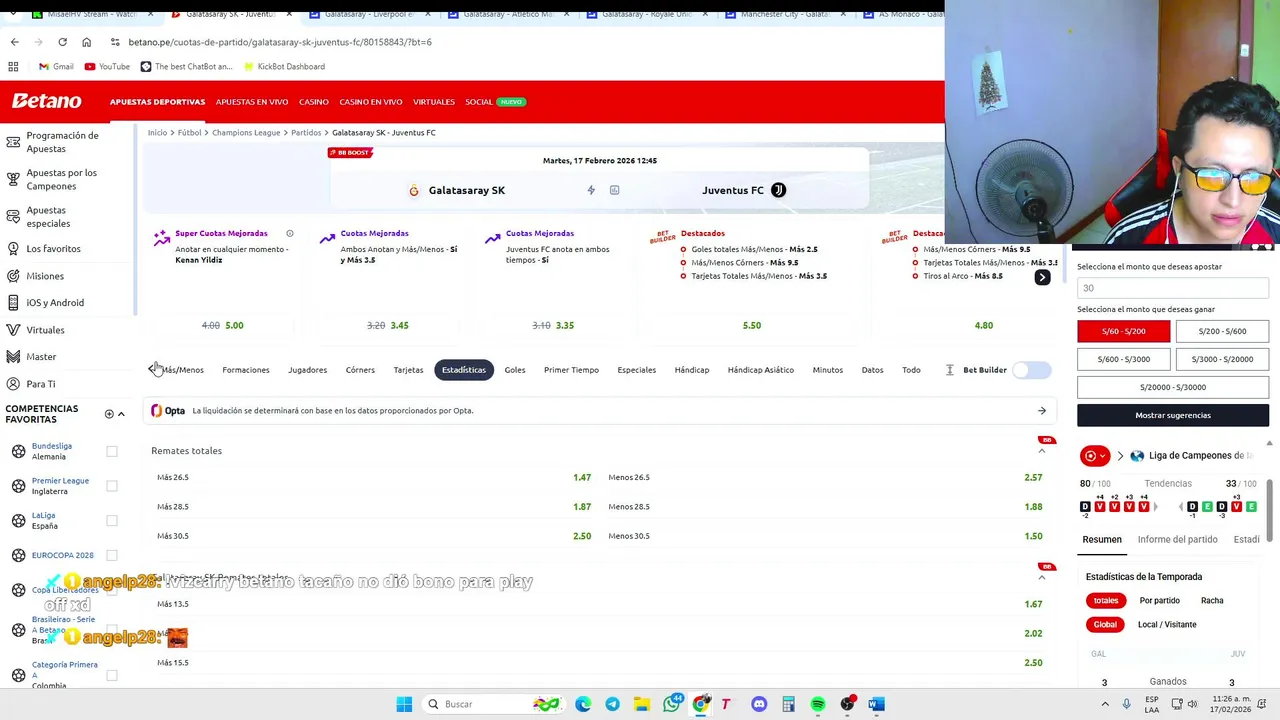Open the Opta info arrow

1041,411
